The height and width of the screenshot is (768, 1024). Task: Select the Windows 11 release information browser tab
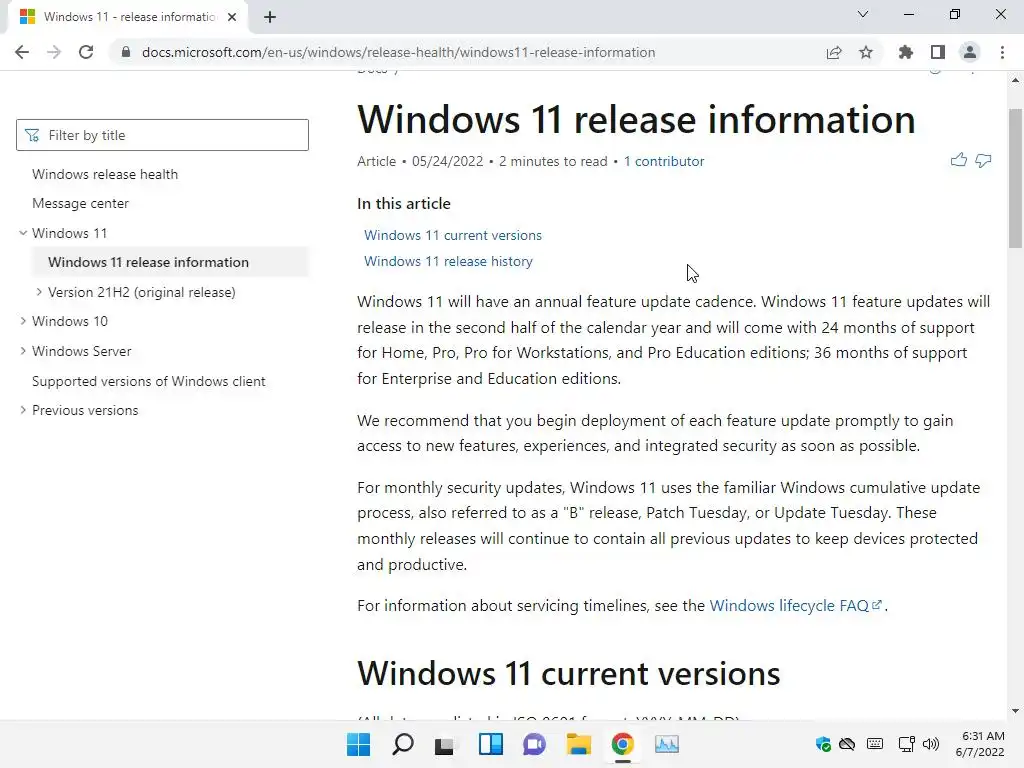(x=128, y=17)
